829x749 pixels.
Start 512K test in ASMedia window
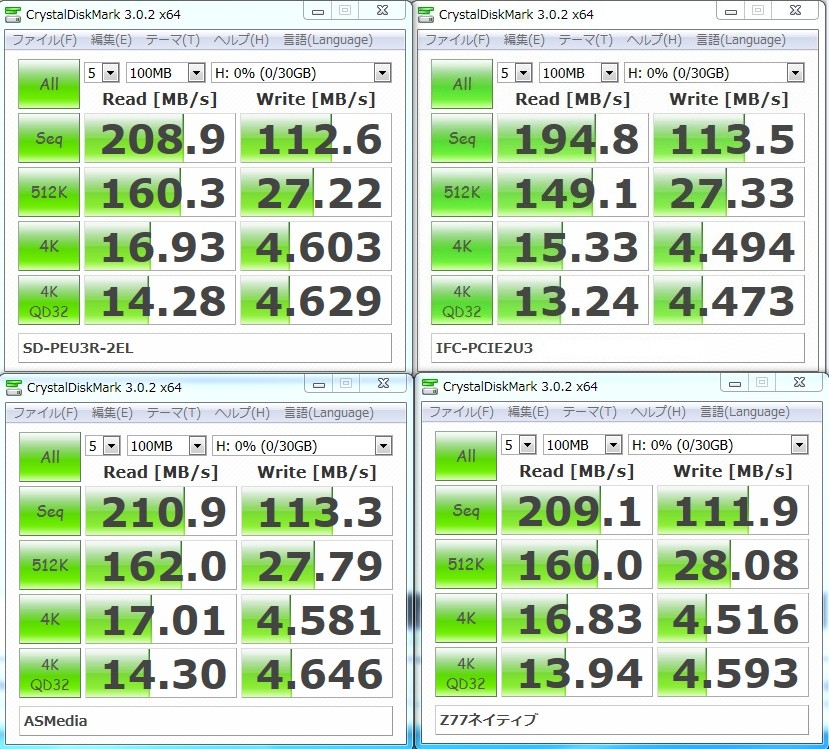point(50,565)
